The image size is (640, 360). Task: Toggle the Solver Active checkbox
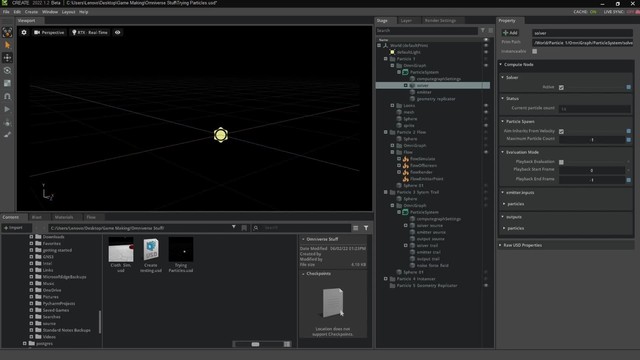click(x=561, y=87)
